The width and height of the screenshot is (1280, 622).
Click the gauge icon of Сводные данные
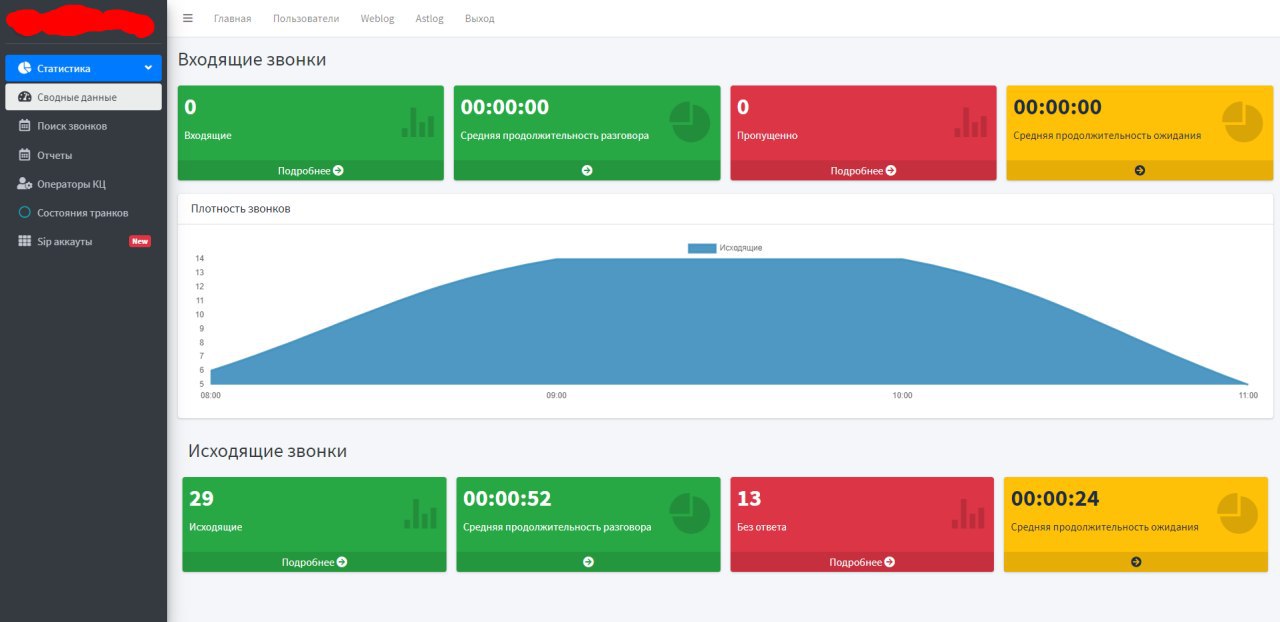tap(25, 97)
